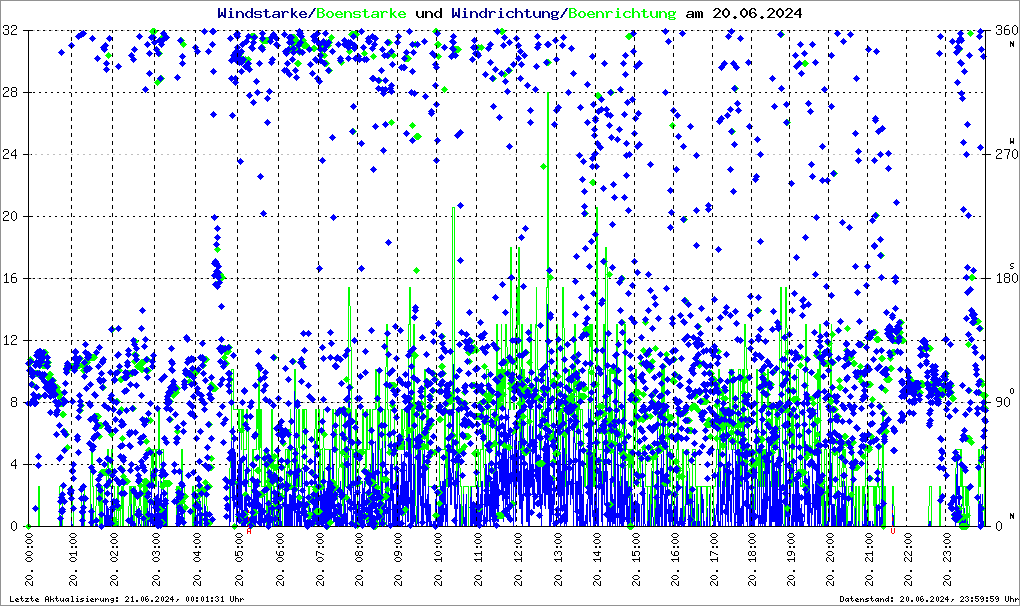The height and width of the screenshot is (606, 1020).
Task: Click time label 11:00 on x-axis
Action: tap(478, 548)
